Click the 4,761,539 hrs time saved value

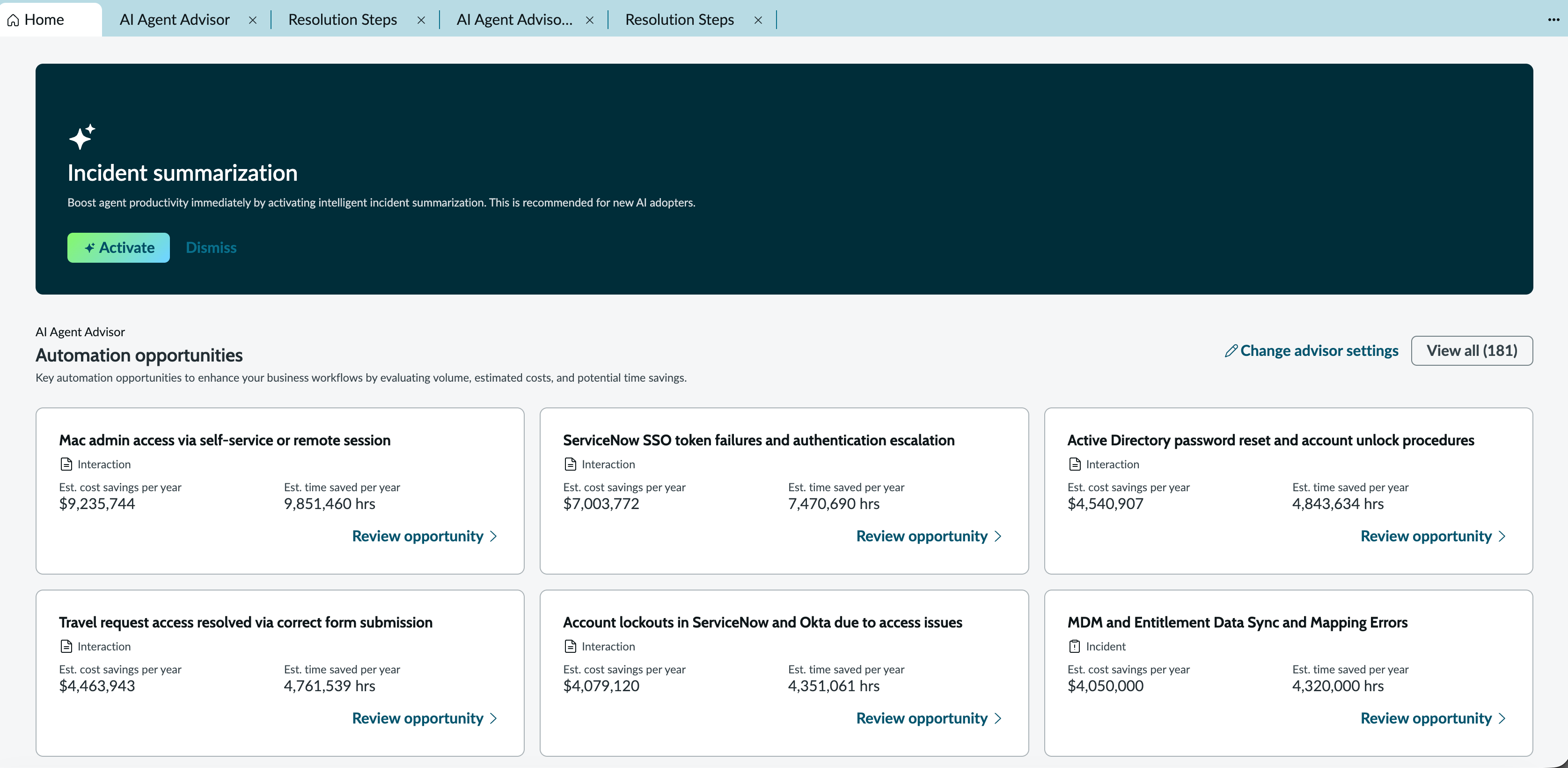coord(330,686)
